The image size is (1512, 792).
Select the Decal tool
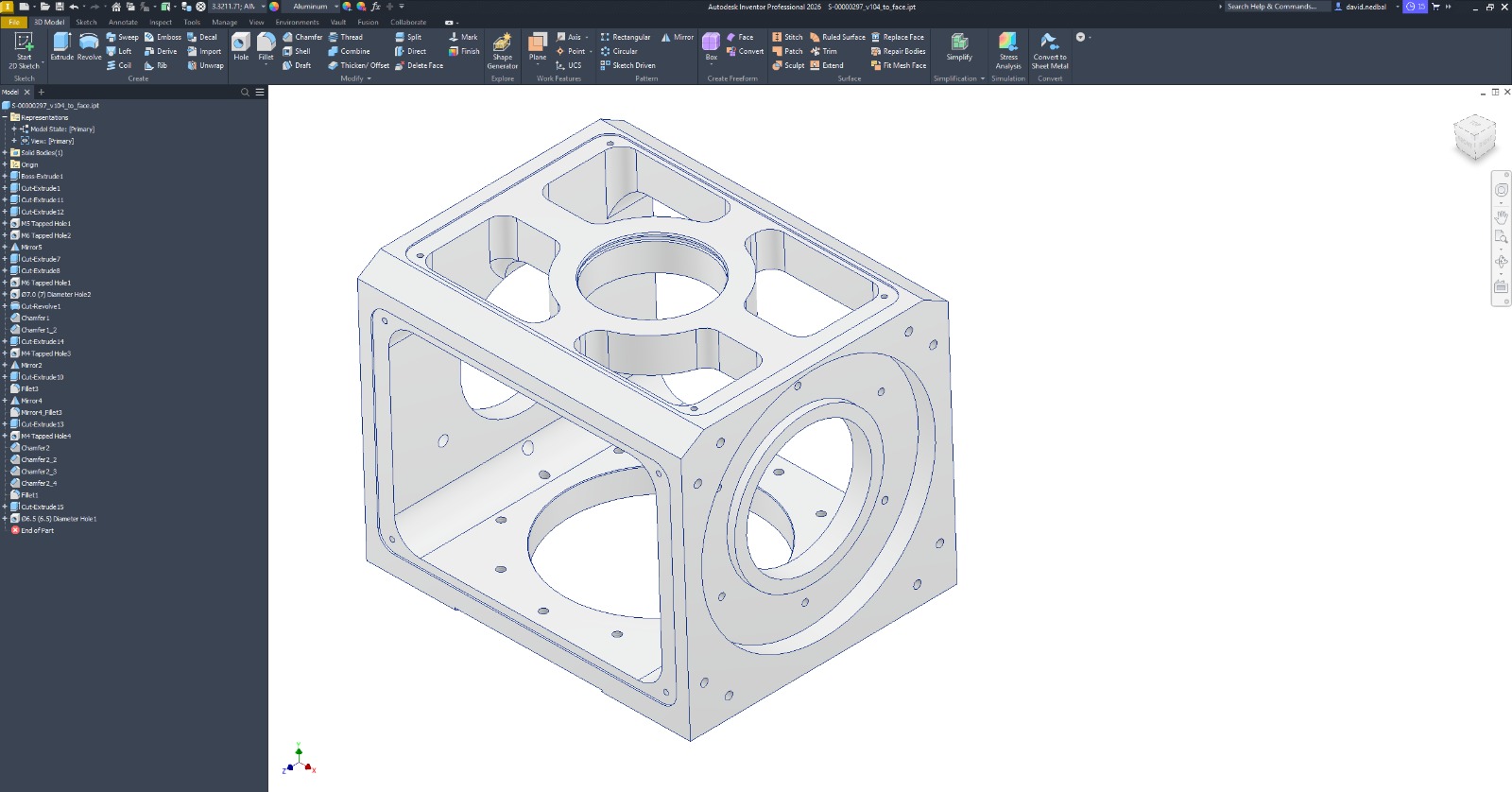coord(202,37)
